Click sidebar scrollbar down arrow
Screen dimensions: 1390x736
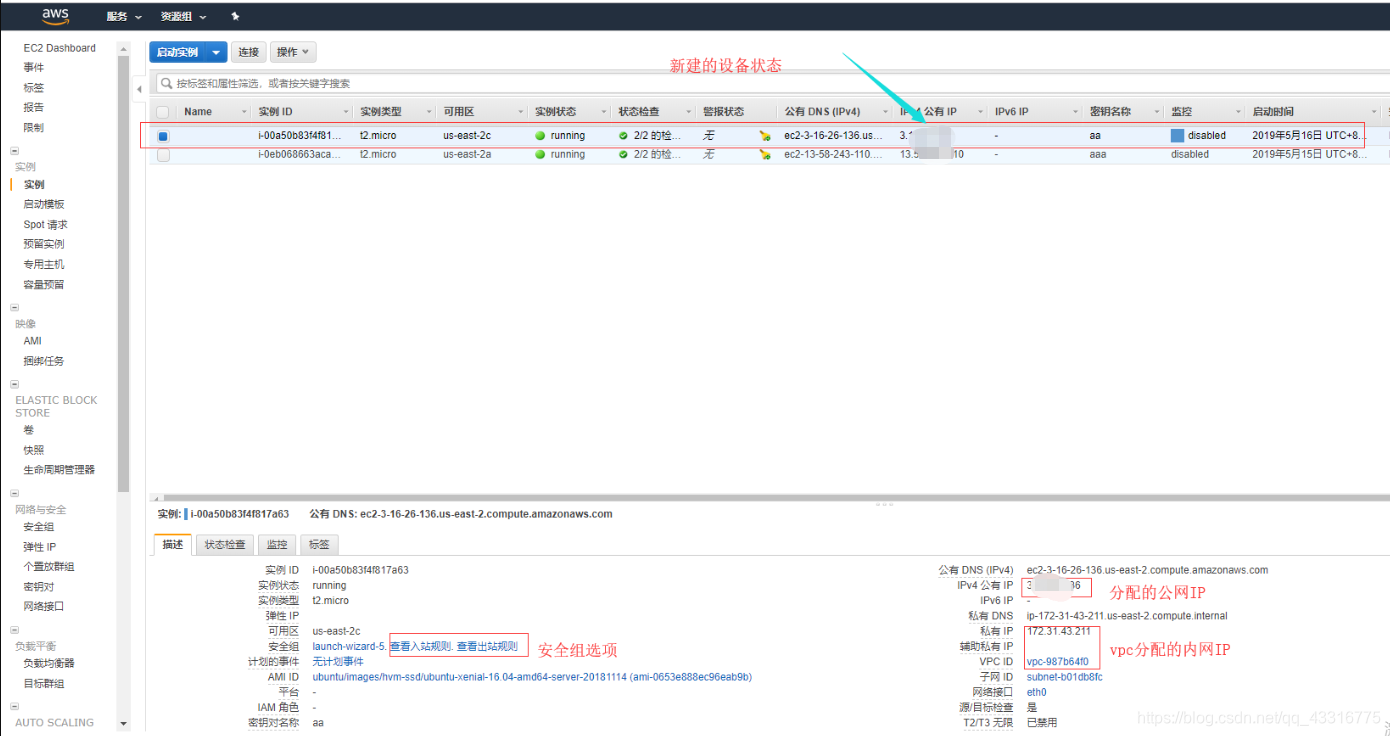124,723
